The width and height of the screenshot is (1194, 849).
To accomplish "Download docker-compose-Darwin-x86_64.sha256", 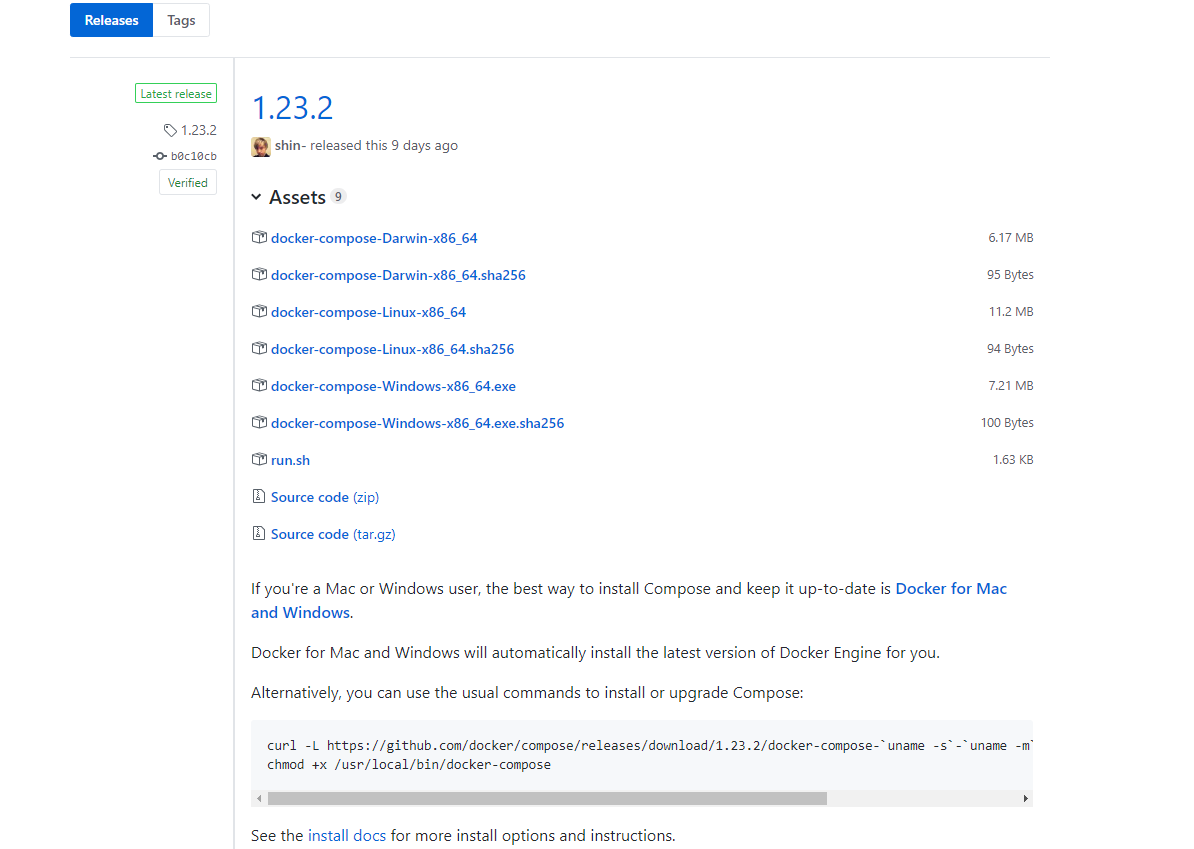I will 398,274.
